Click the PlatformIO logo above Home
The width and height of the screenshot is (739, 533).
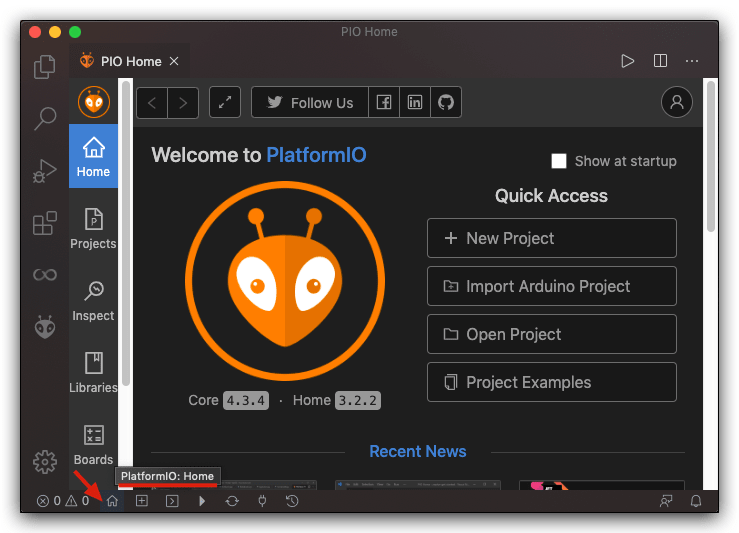pyautogui.click(x=94, y=102)
